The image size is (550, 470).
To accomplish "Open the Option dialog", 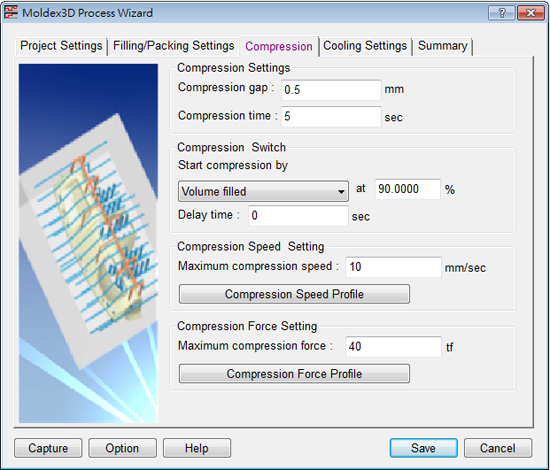I will (x=122, y=448).
